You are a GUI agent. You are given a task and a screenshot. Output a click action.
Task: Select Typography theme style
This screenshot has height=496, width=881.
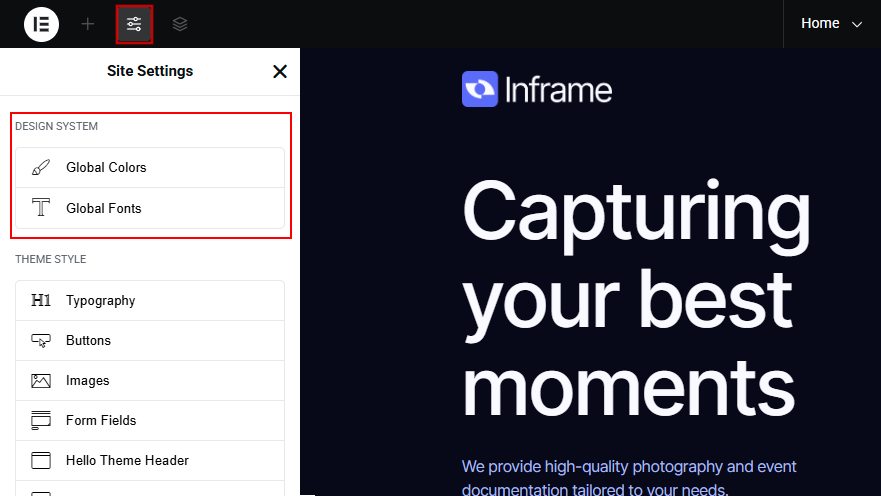[100, 300]
